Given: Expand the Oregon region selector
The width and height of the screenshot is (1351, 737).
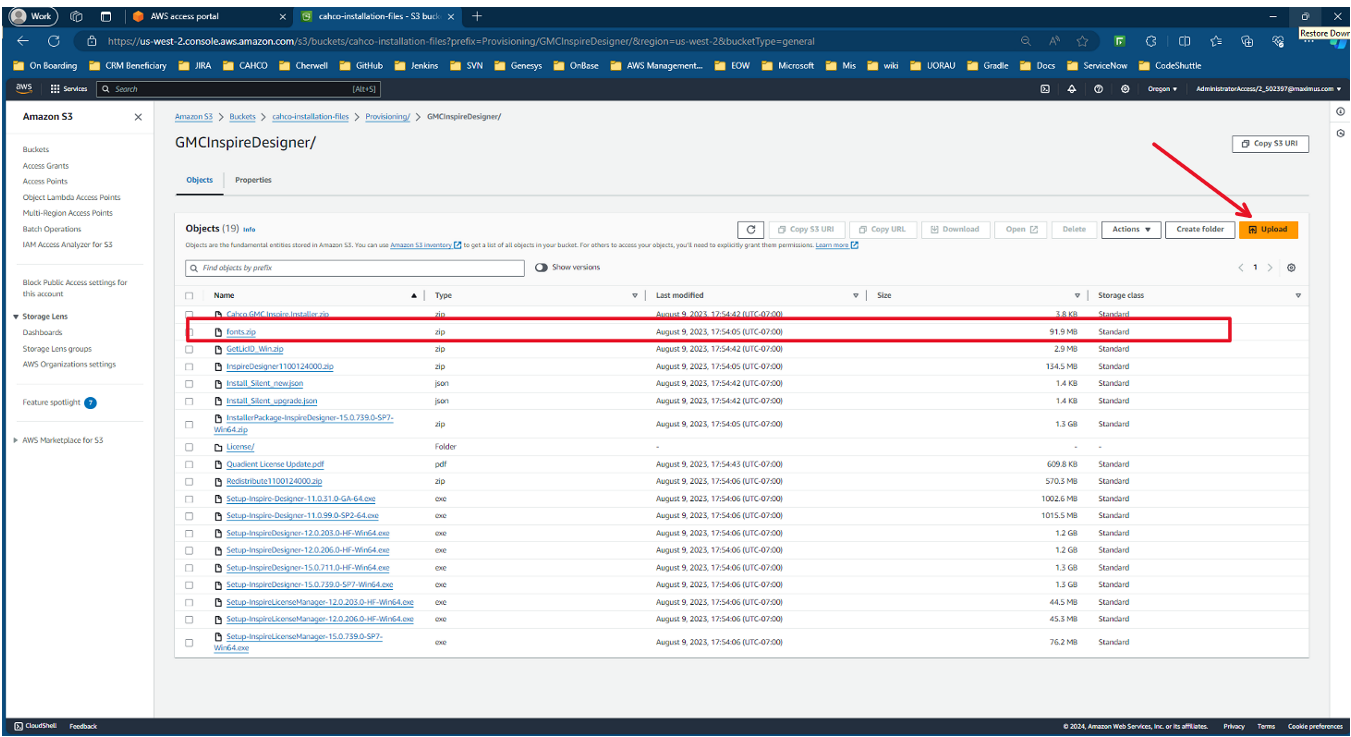Looking at the screenshot, I should (x=1161, y=89).
